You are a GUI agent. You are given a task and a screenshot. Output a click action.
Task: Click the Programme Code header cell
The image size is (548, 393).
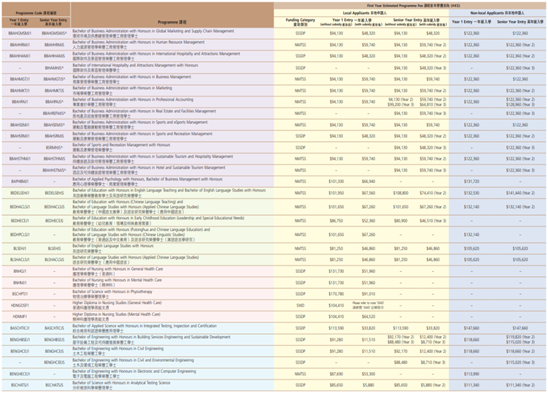click(x=36, y=13)
